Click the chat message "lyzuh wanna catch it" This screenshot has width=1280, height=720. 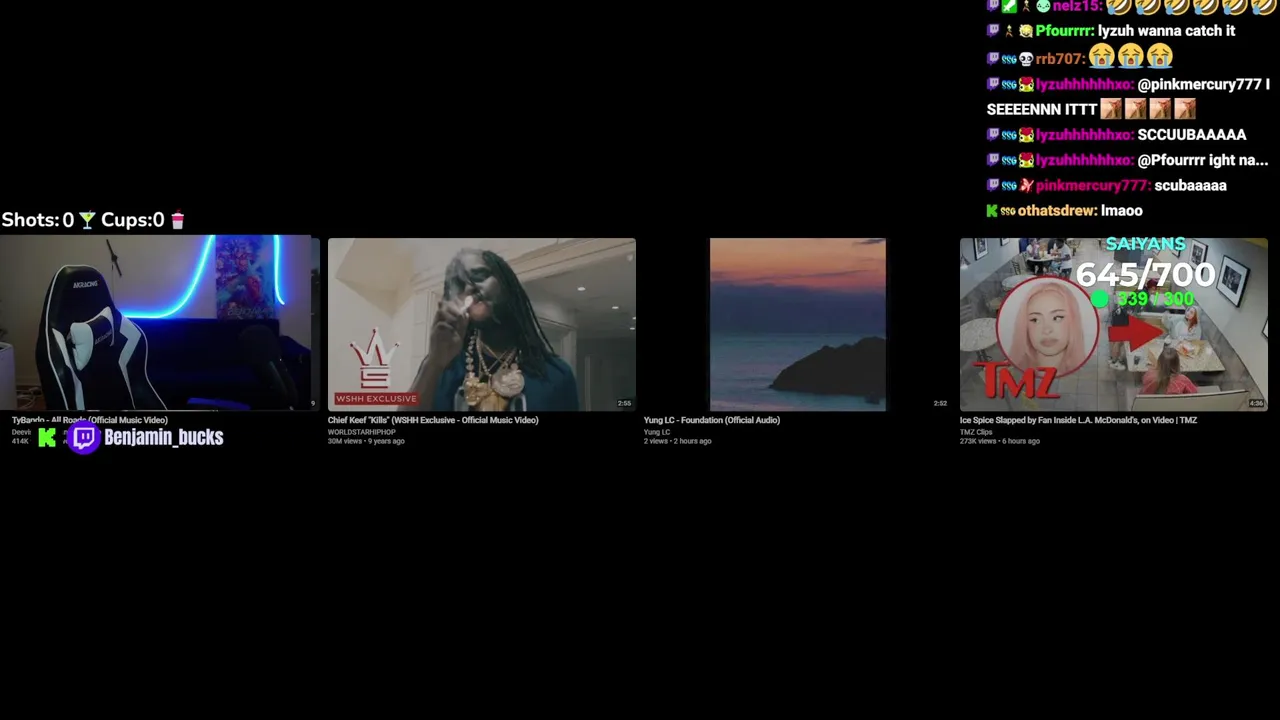[x=1166, y=31]
